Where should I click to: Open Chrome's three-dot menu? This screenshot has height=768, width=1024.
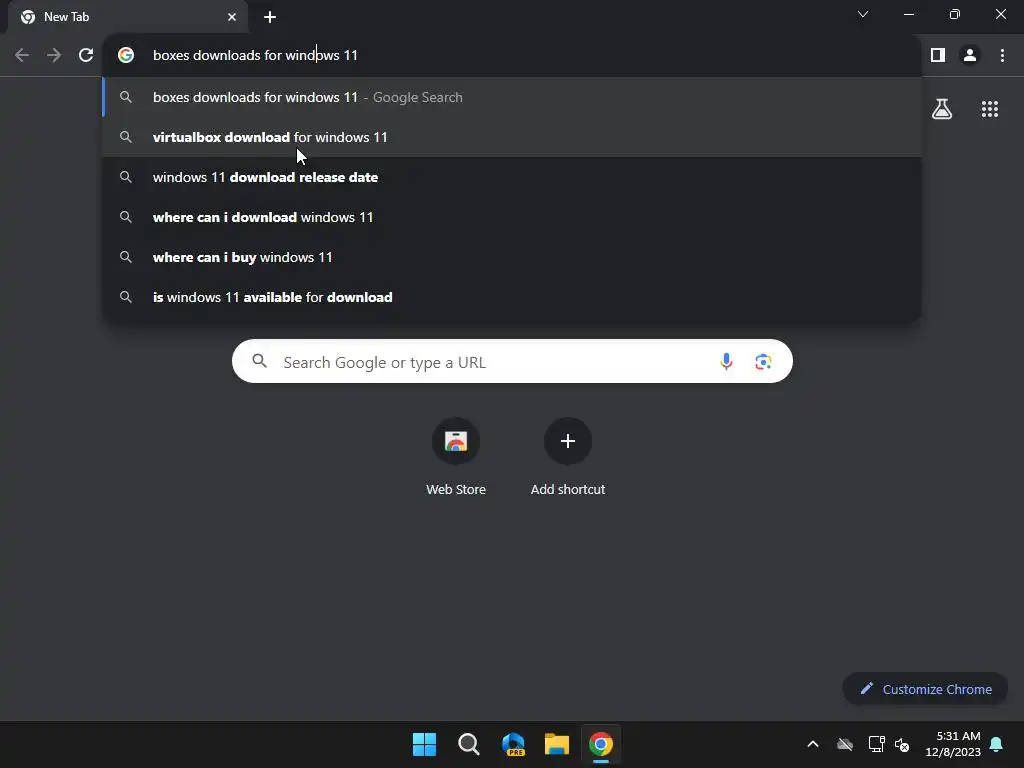(1002, 56)
